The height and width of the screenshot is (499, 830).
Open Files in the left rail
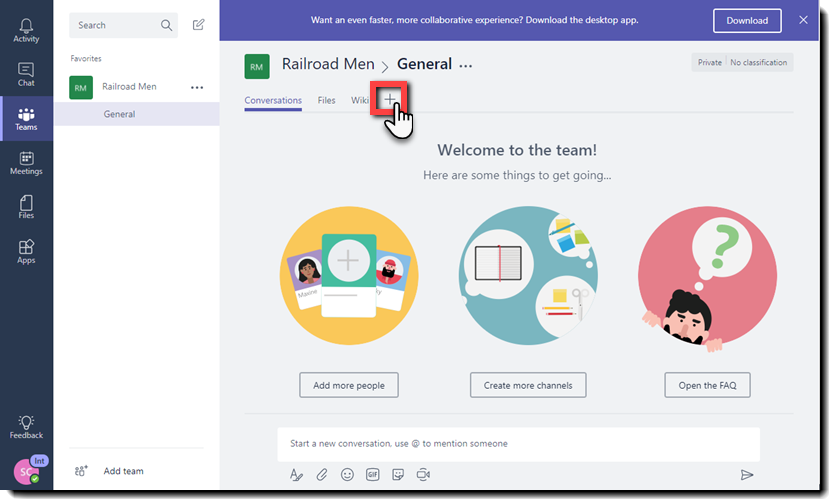pyautogui.click(x=26, y=207)
